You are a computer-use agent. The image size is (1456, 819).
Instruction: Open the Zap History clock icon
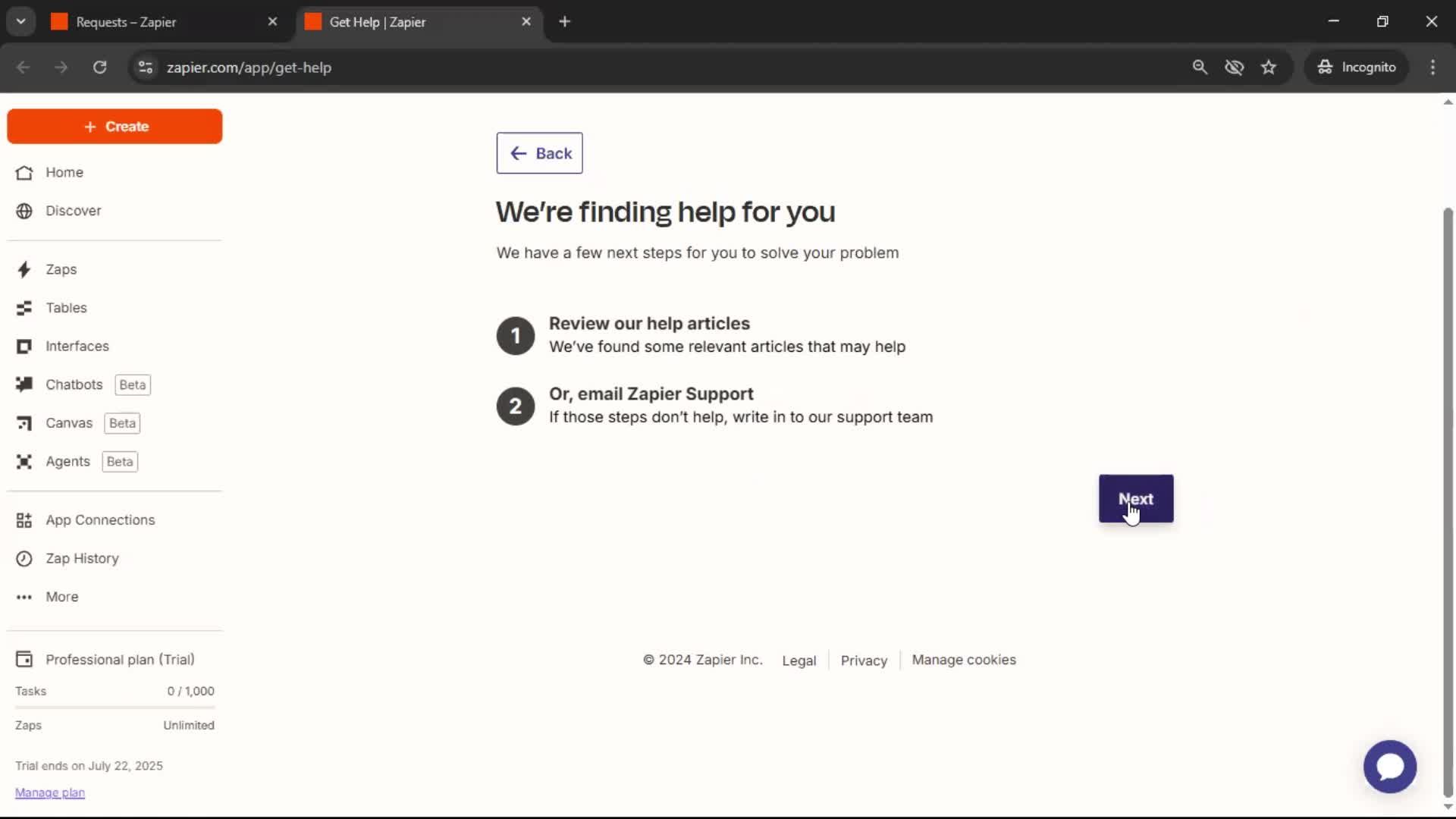pyautogui.click(x=24, y=559)
